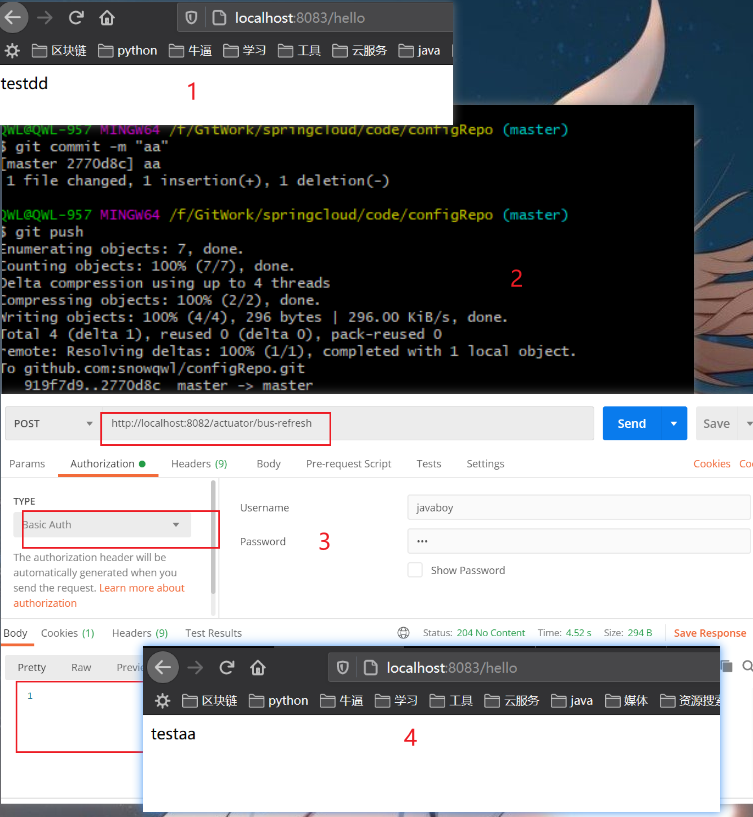
Task: Open the request Body tab
Action: (x=268, y=464)
